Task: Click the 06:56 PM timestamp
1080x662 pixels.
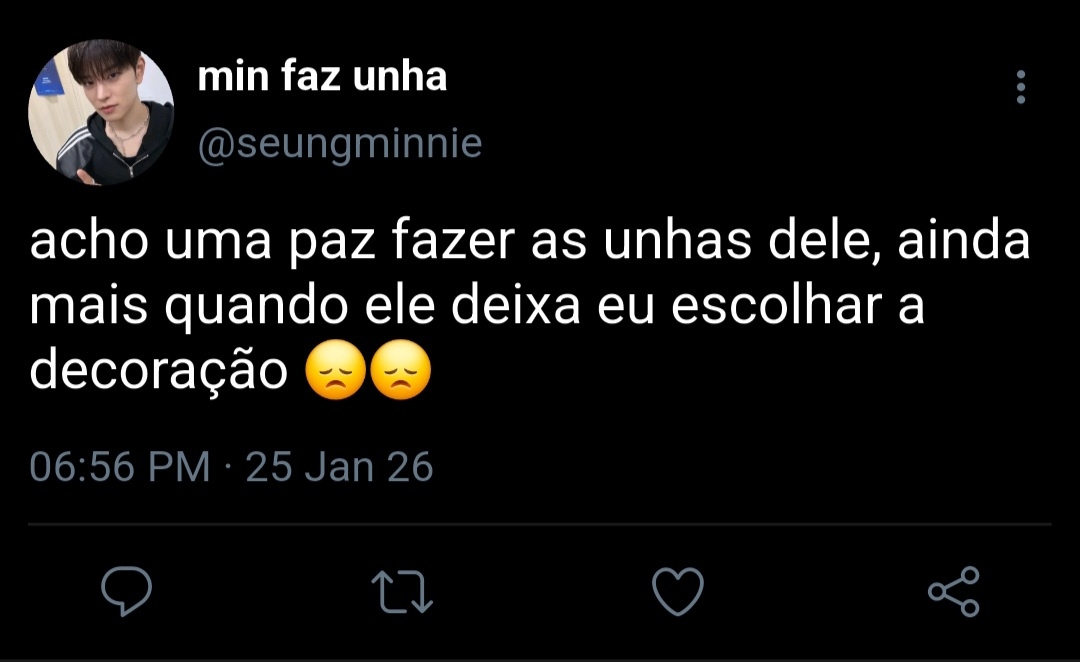Action: [x=120, y=467]
